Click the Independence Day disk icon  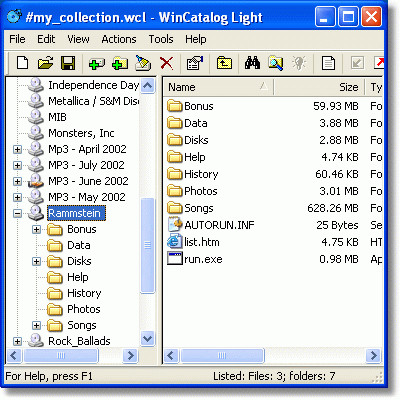36,85
